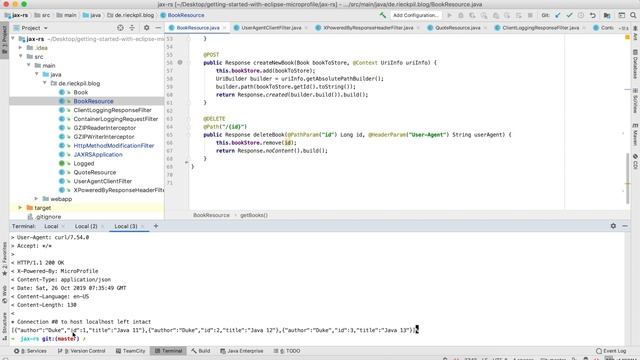Switch to terminal tab Local (2)
Image resolution: width=640 pixels, height=360 pixels.
pyautogui.click(x=86, y=226)
